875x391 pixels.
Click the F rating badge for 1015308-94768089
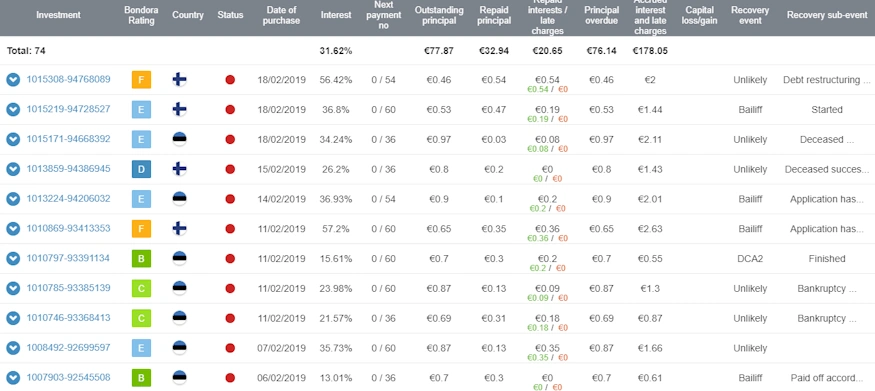coord(141,80)
